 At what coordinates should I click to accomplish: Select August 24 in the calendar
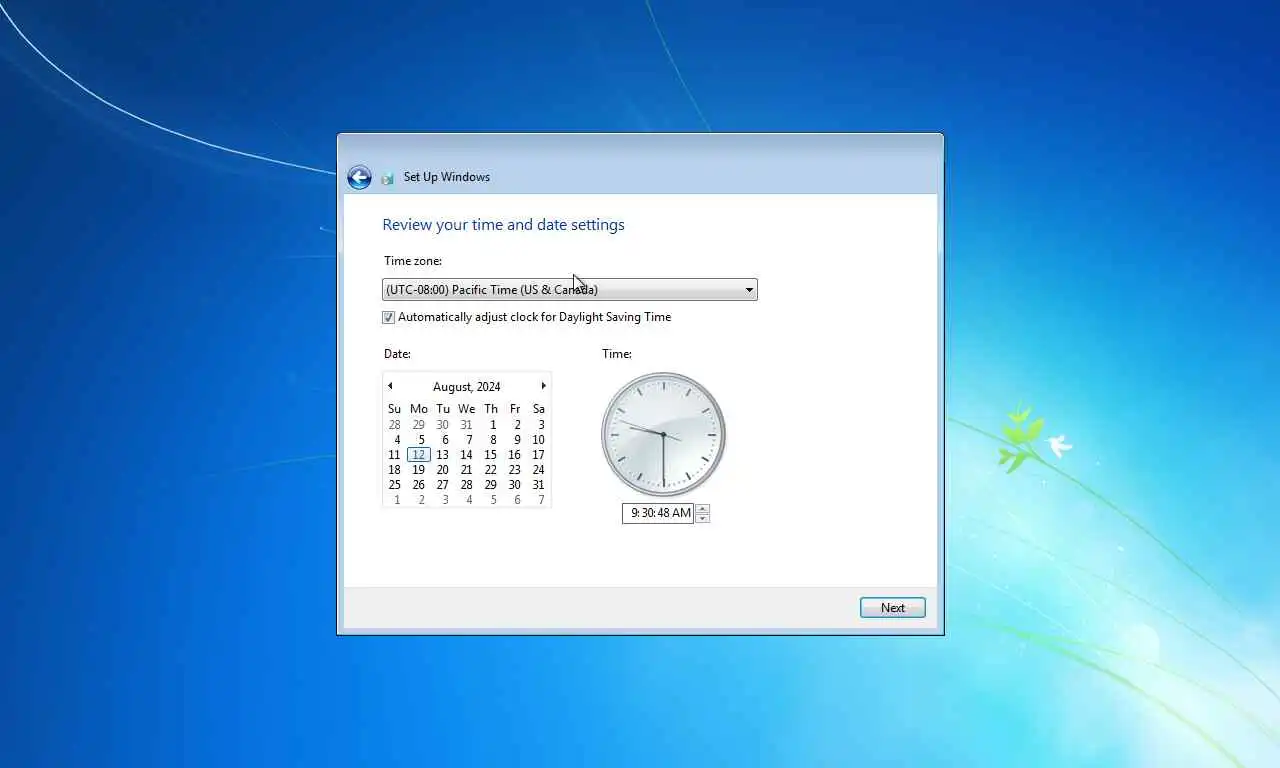click(x=539, y=470)
